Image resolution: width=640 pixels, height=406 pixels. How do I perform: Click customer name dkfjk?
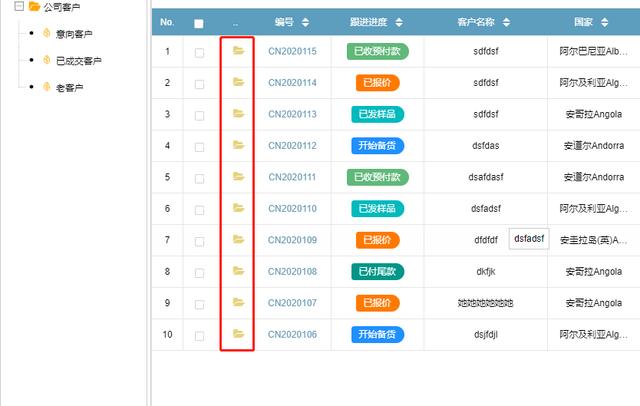tap(486, 271)
